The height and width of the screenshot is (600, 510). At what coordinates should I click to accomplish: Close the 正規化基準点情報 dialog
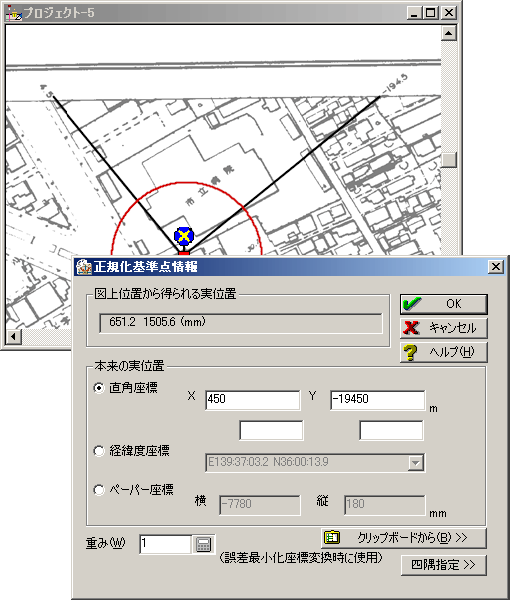pyautogui.click(x=495, y=266)
